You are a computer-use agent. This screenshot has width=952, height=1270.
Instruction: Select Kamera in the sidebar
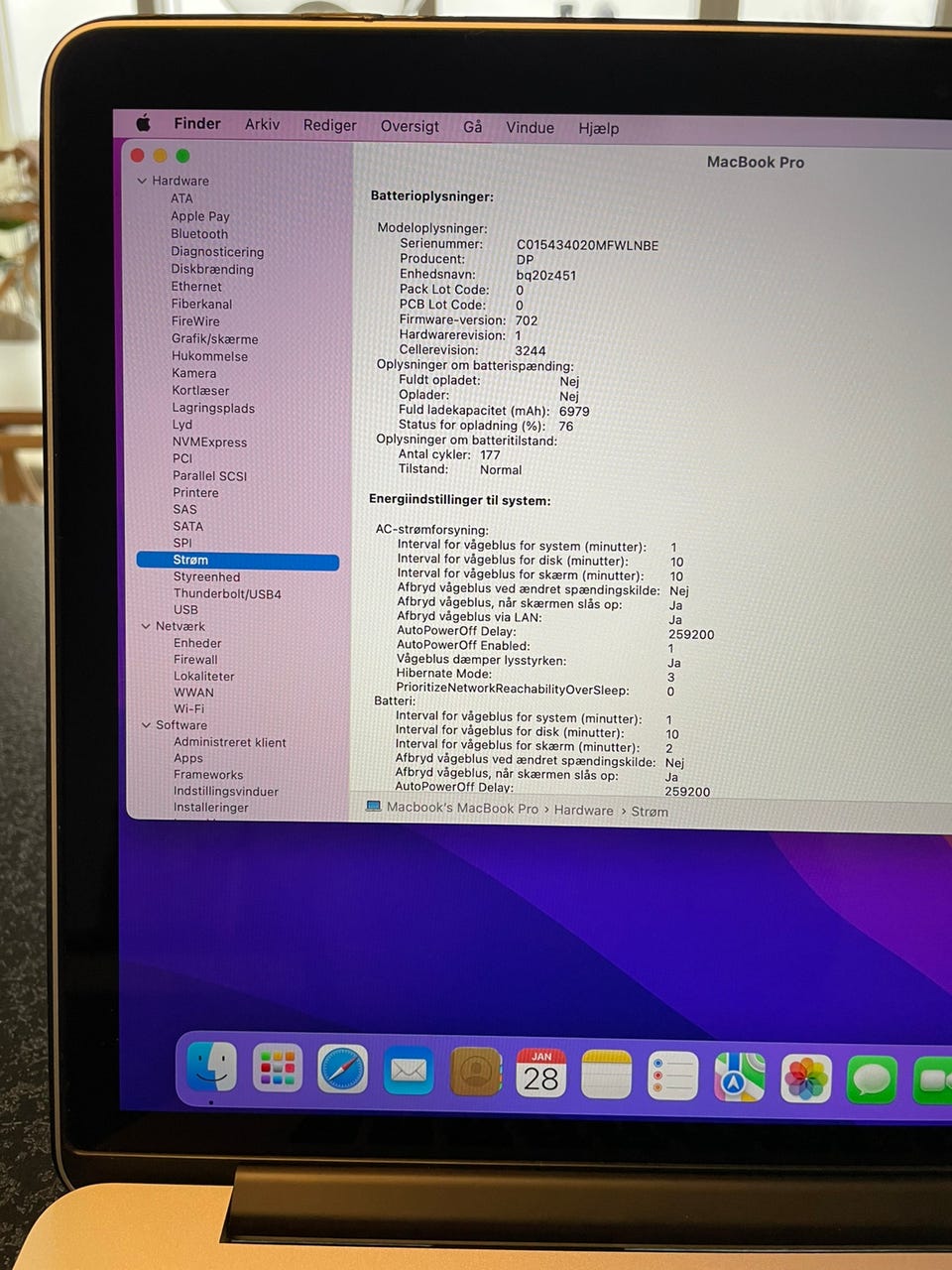[193, 373]
